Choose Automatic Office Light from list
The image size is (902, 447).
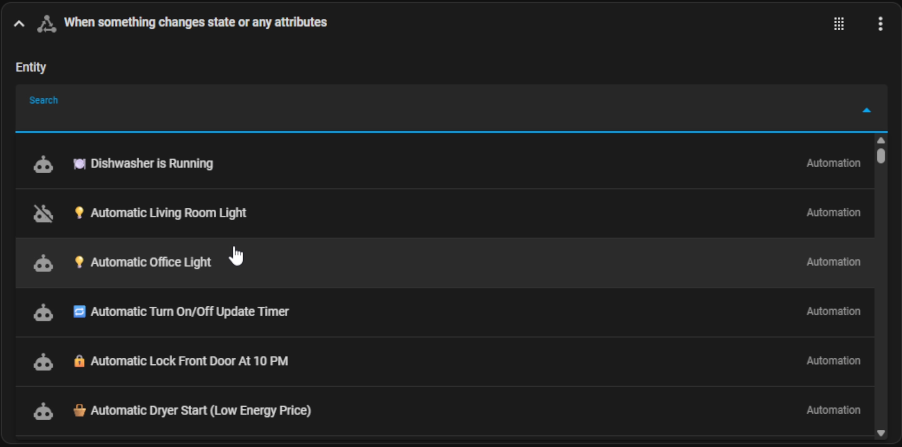click(445, 263)
